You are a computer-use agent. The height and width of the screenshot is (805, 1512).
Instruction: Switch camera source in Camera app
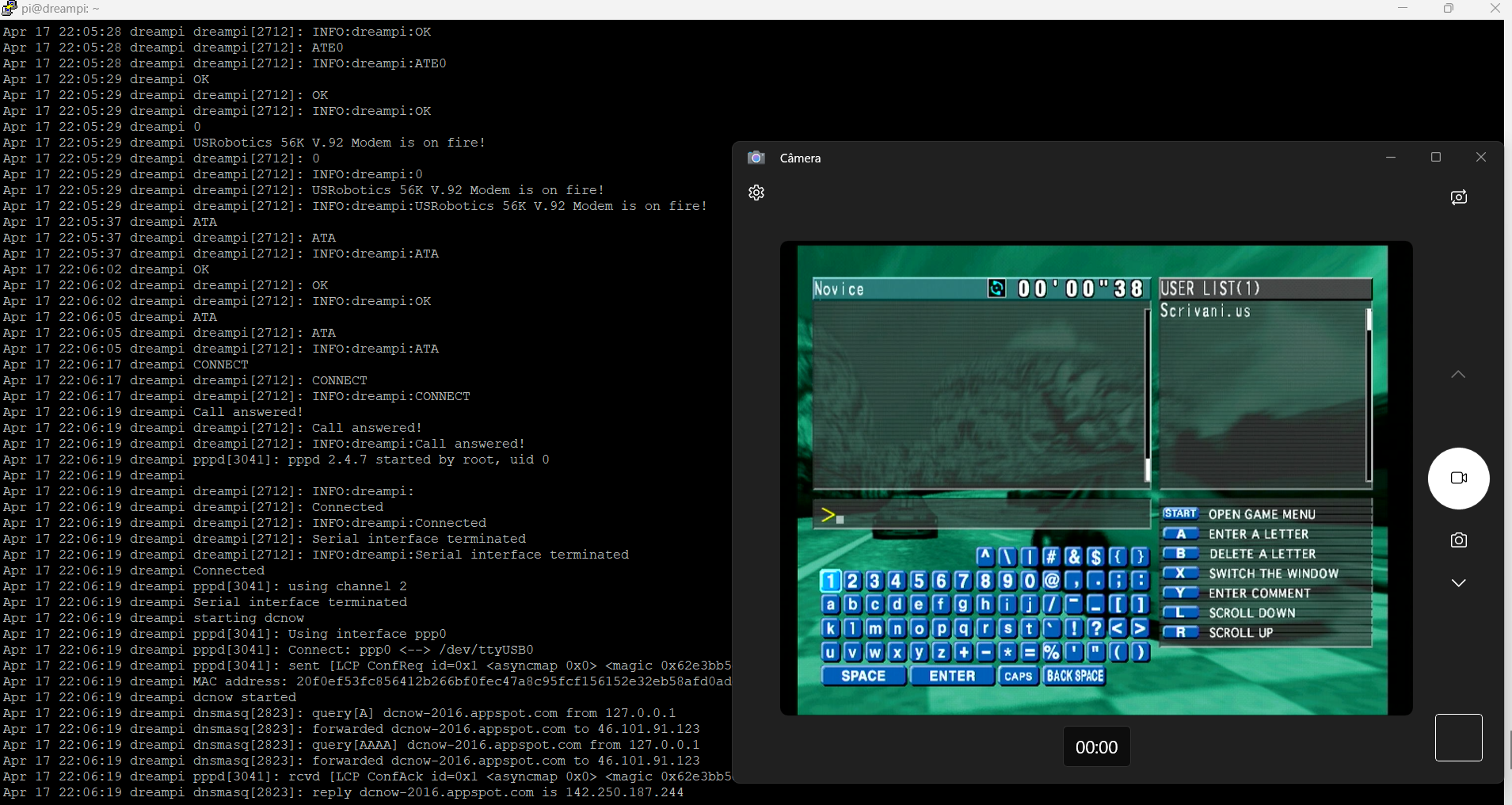(x=1459, y=197)
